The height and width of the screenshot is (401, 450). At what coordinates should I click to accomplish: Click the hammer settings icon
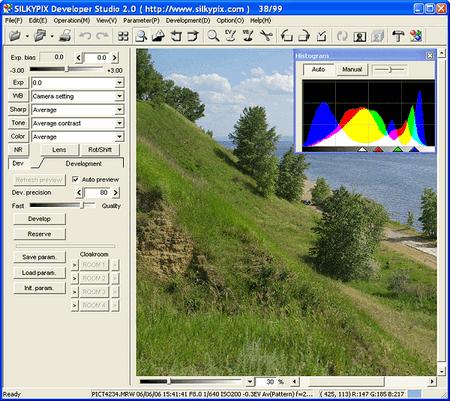[398, 36]
